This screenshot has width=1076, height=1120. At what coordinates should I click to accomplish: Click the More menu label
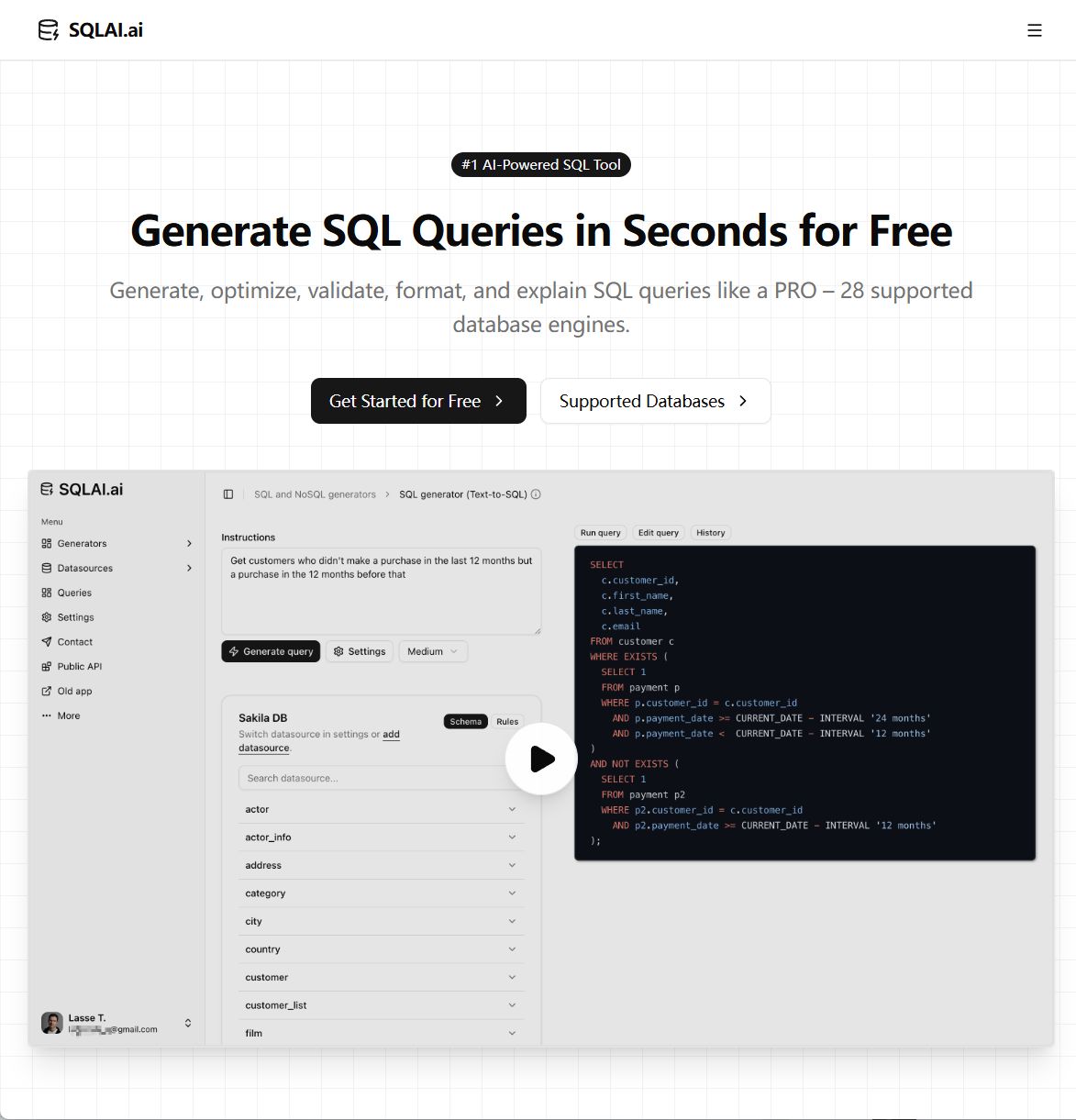[x=69, y=716]
